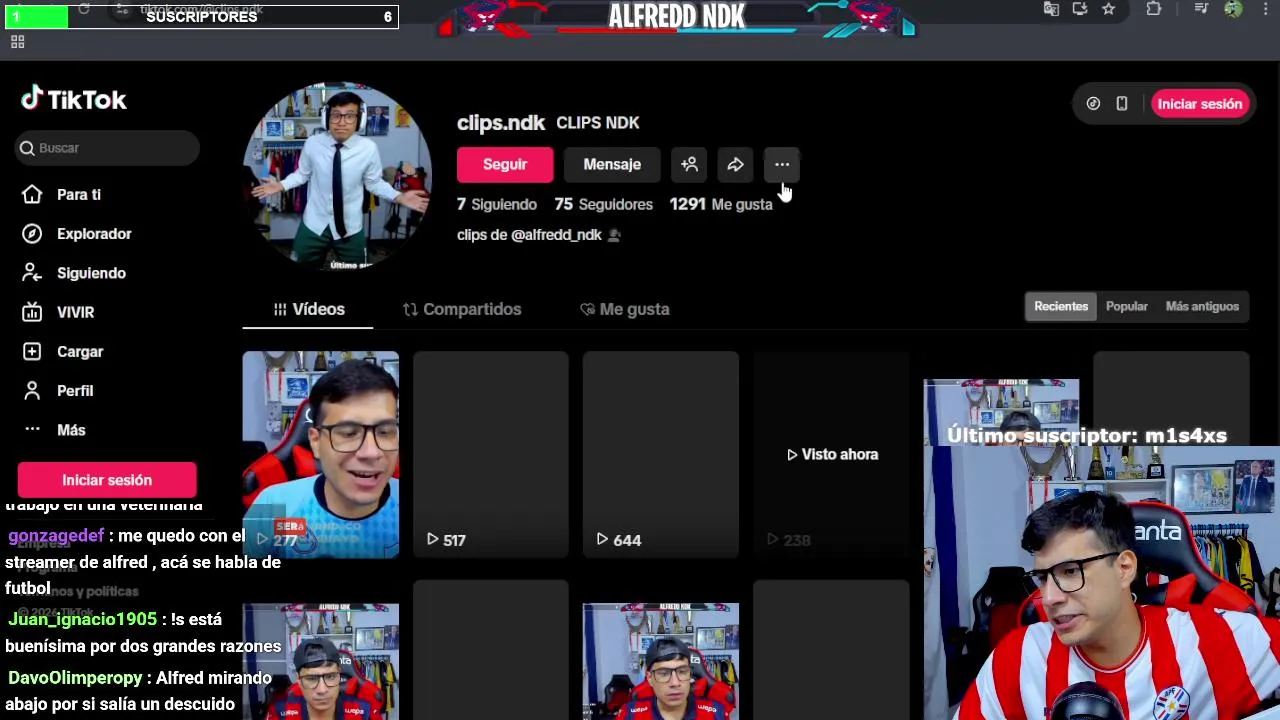Select the Compartidos tab
The height and width of the screenshot is (720, 1280).
(462, 309)
